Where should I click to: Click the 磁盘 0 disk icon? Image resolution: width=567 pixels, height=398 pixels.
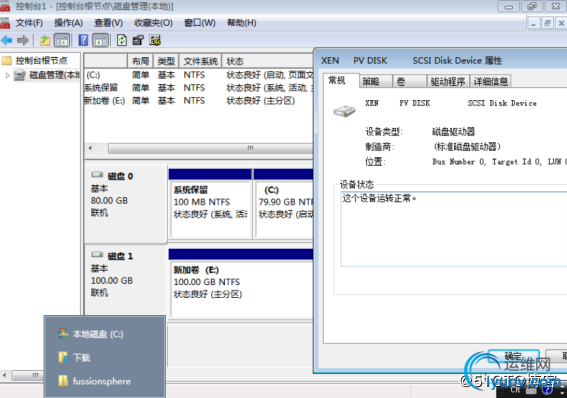(x=97, y=175)
